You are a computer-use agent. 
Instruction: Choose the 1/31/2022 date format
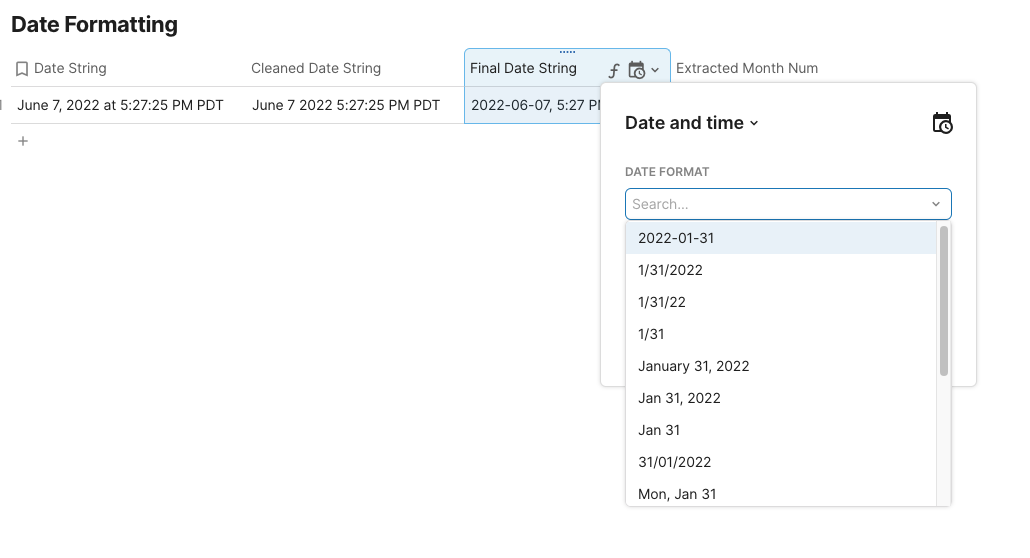pyautogui.click(x=670, y=270)
